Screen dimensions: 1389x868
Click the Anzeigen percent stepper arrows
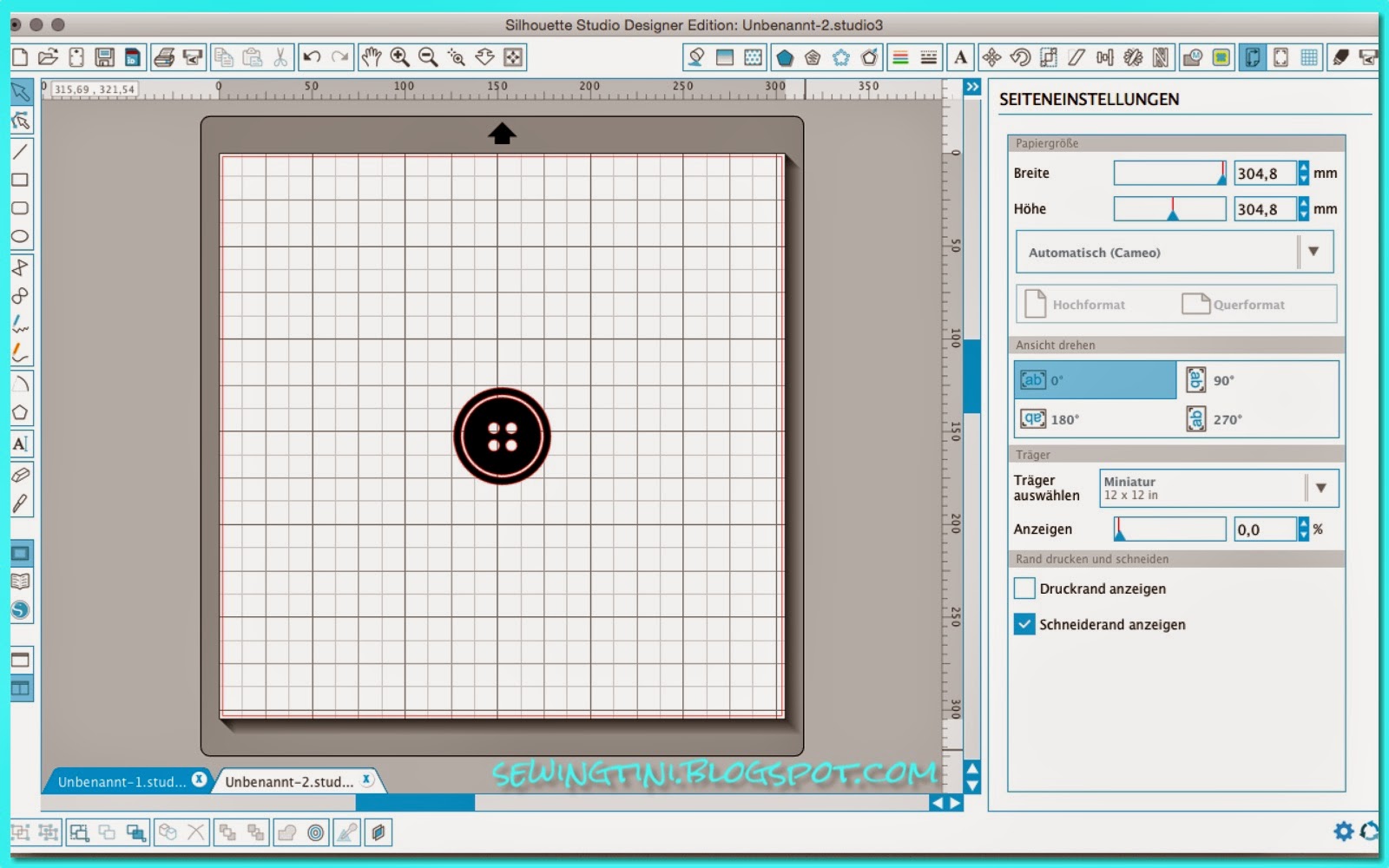pos(1303,529)
